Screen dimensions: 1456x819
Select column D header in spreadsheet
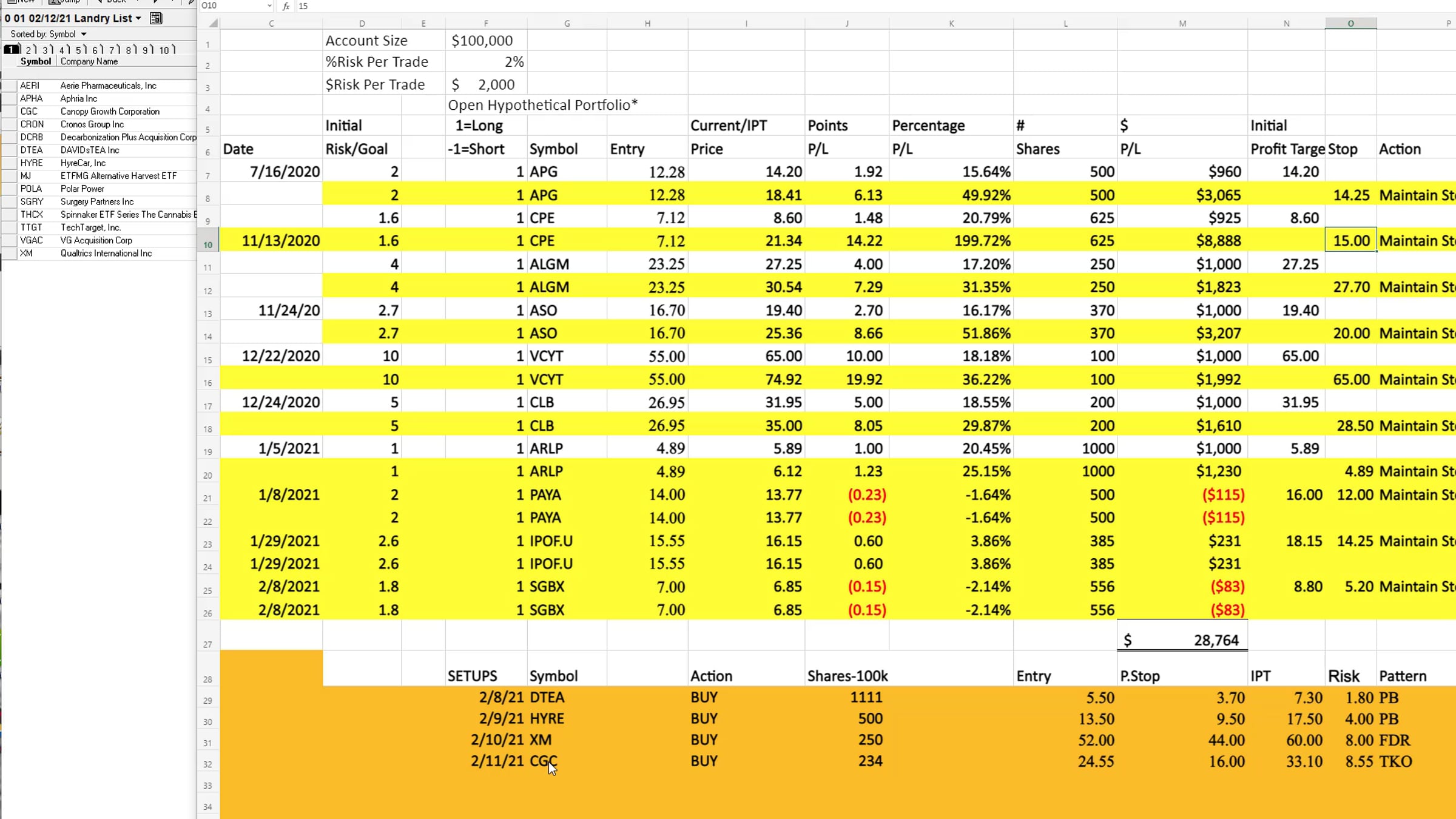pos(362,23)
